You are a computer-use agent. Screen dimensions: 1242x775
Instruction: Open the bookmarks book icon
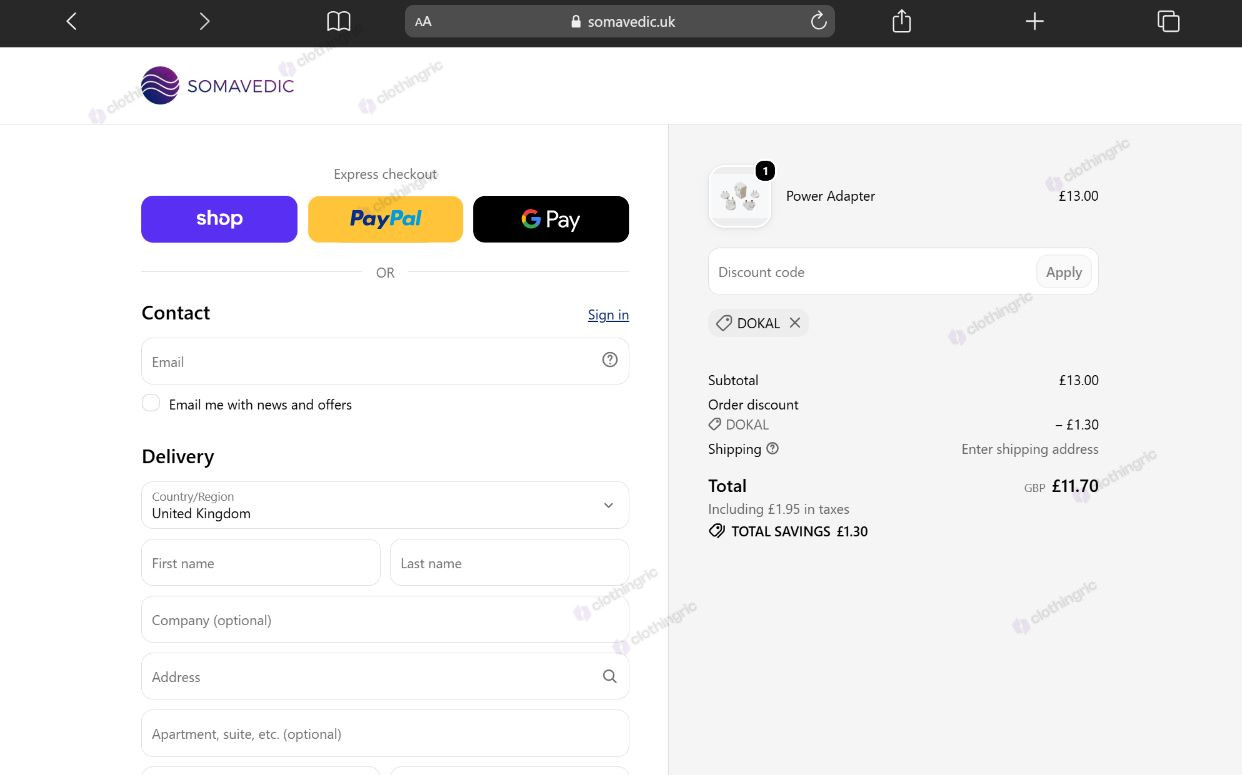pyautogui.click(x=339, y=21)
